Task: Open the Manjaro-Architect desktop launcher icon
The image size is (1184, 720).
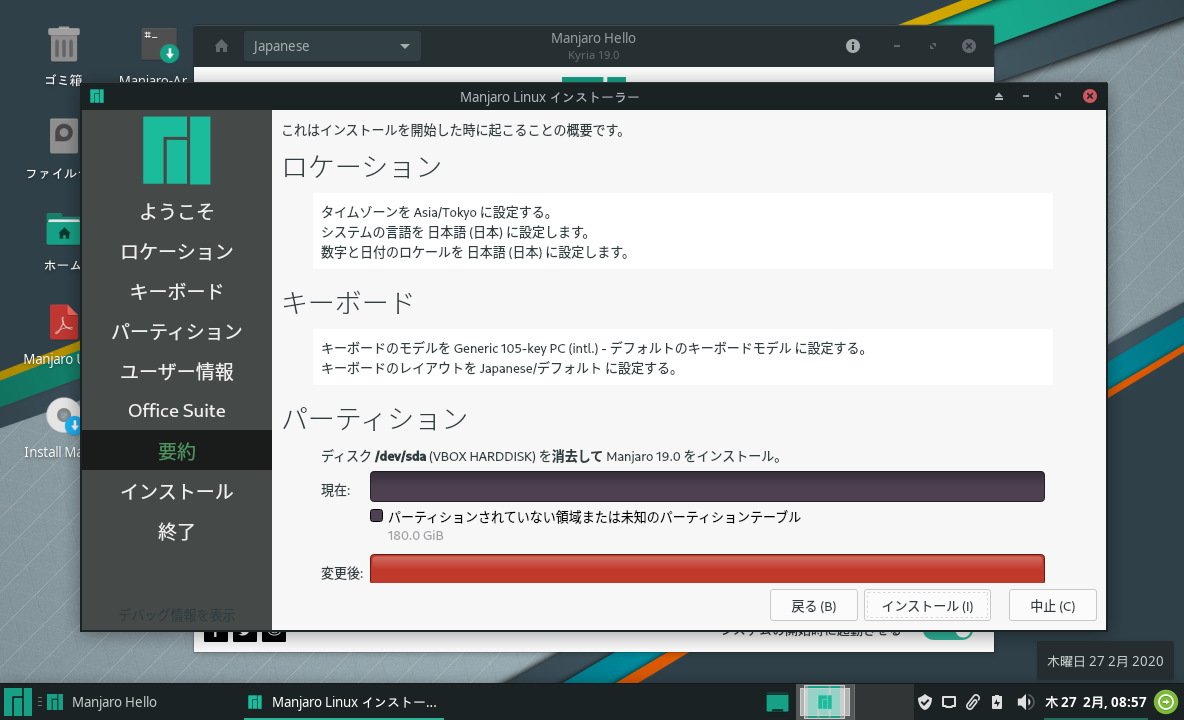Action: click(x=160, y=45)
